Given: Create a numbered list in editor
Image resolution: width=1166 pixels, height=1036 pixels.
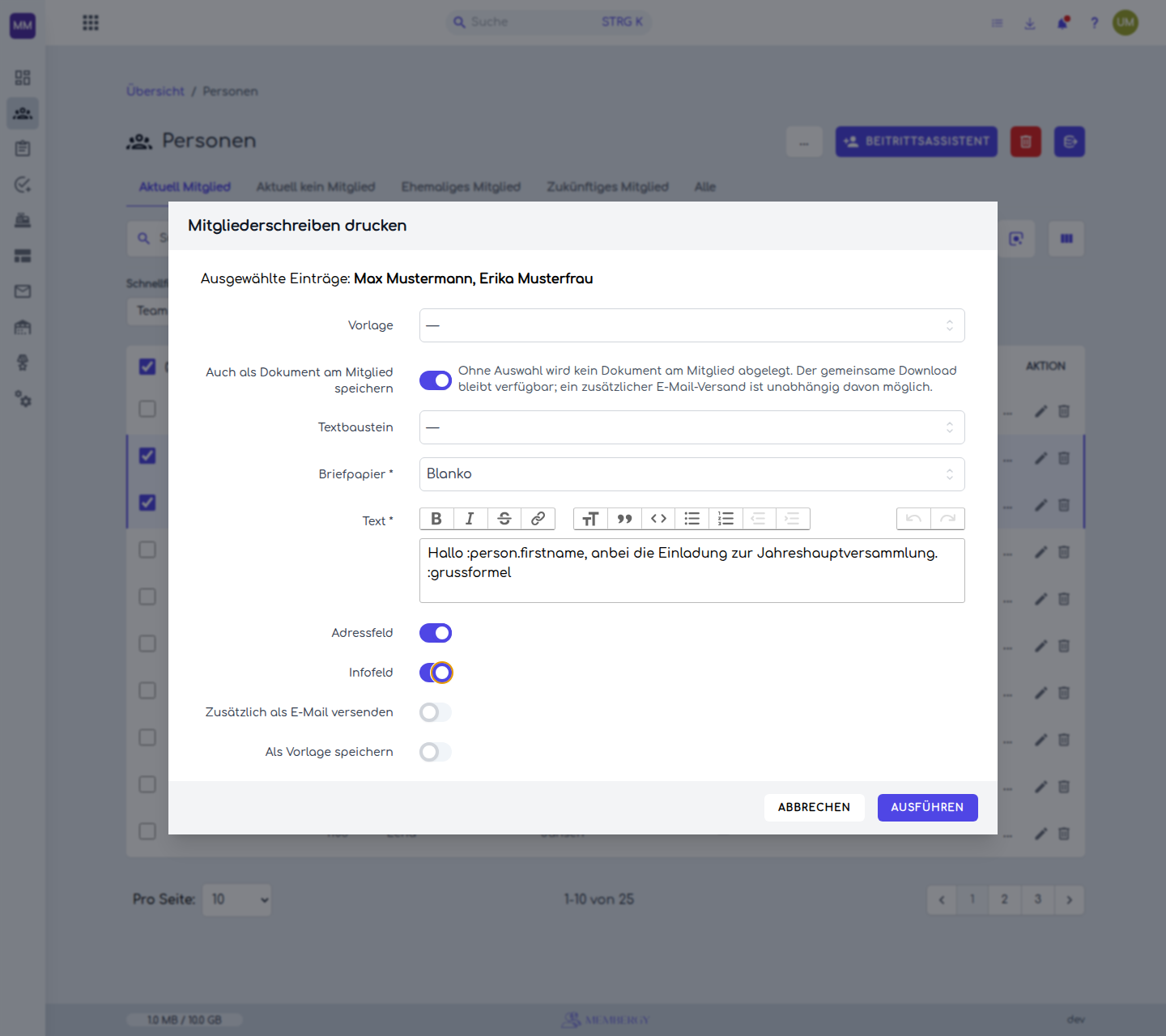Looking at the screenshot, I should pyautogui.click(x=726, y=519).
